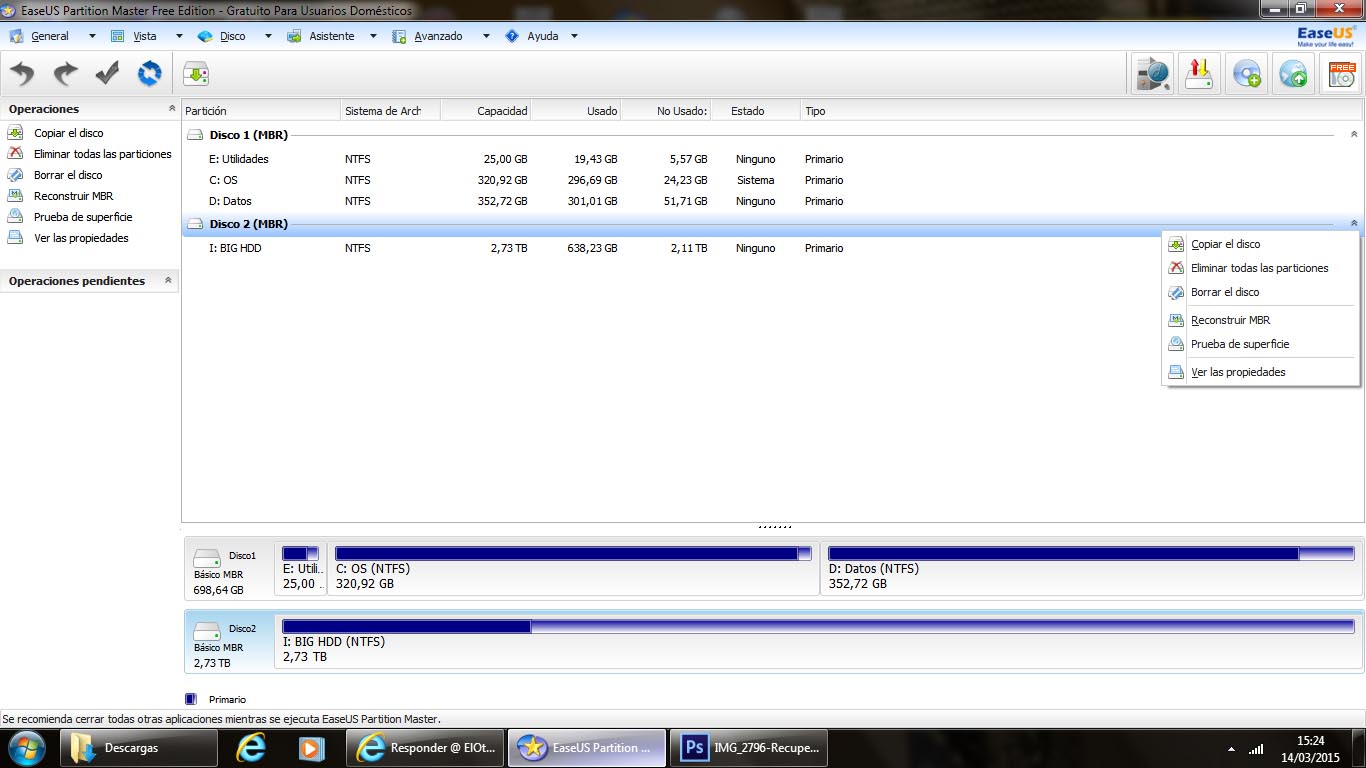Select the D: Datos (NTFS) block in disk map
Image resolution: width=1366 pixels, height=768 pixels.
click(1091, 569)
